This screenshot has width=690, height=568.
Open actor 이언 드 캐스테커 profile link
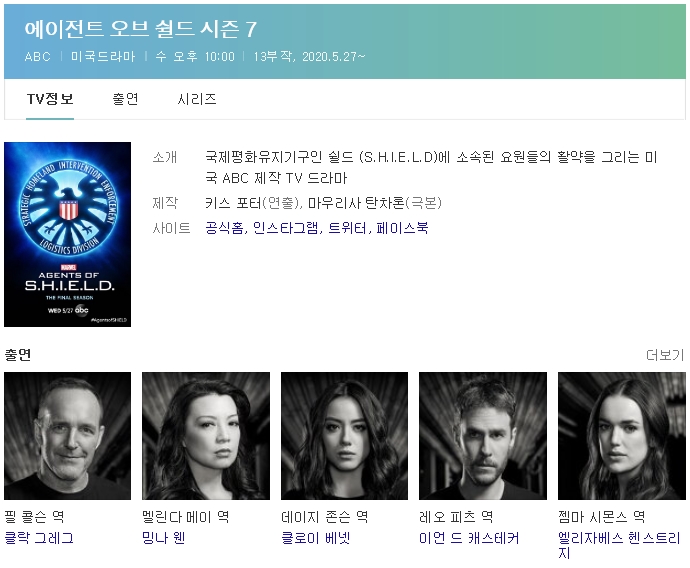click(469, 538)
